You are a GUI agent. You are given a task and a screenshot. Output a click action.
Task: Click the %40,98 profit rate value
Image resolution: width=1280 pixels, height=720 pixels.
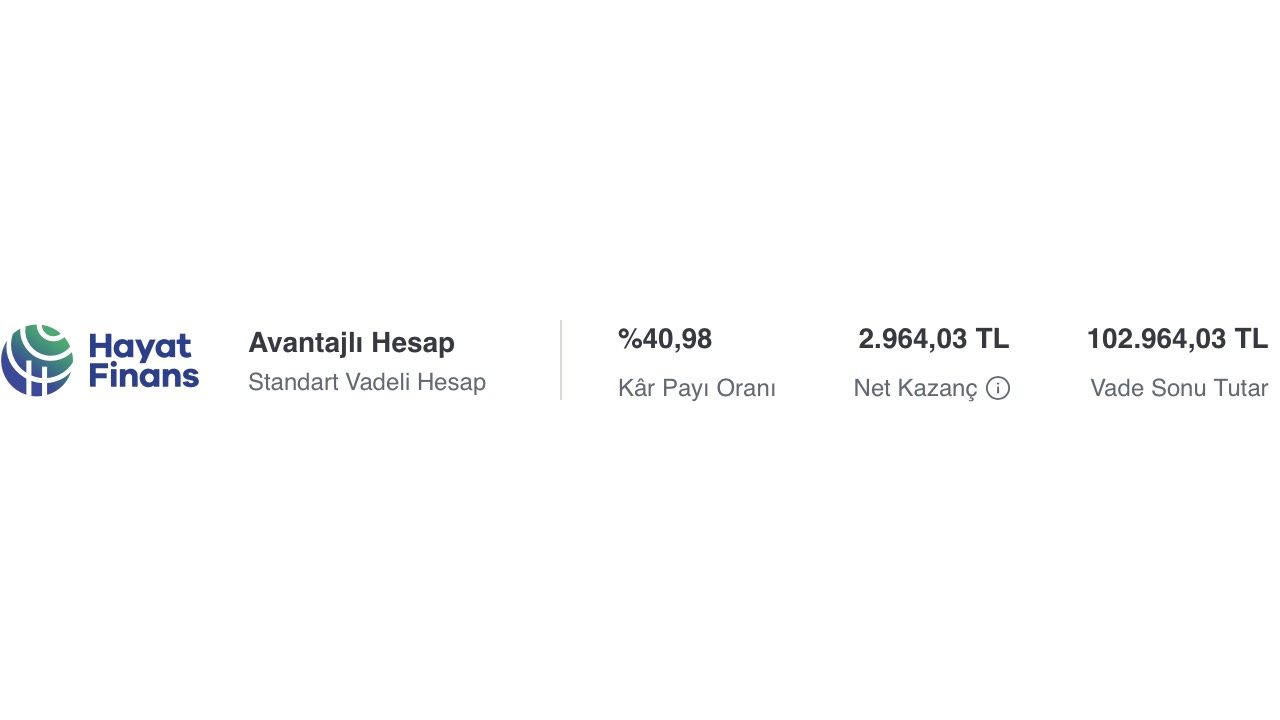tap(665, 340)
